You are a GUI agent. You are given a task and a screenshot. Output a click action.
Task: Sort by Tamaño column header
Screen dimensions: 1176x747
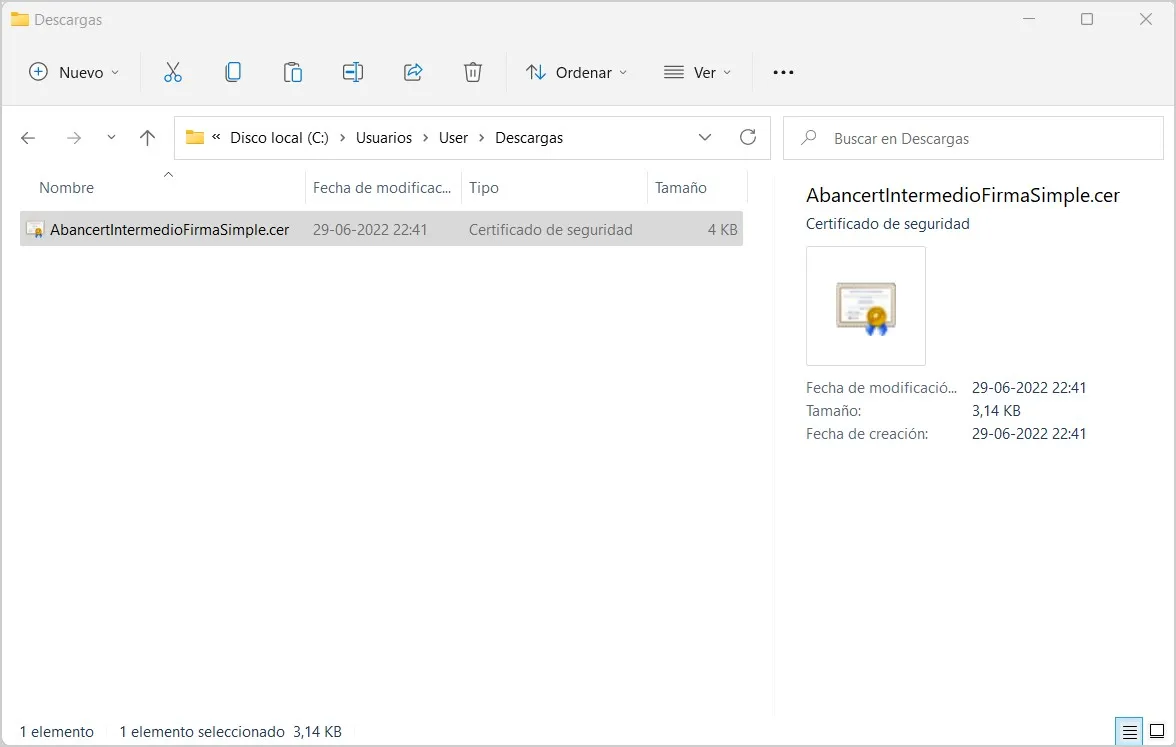point(680,188)
